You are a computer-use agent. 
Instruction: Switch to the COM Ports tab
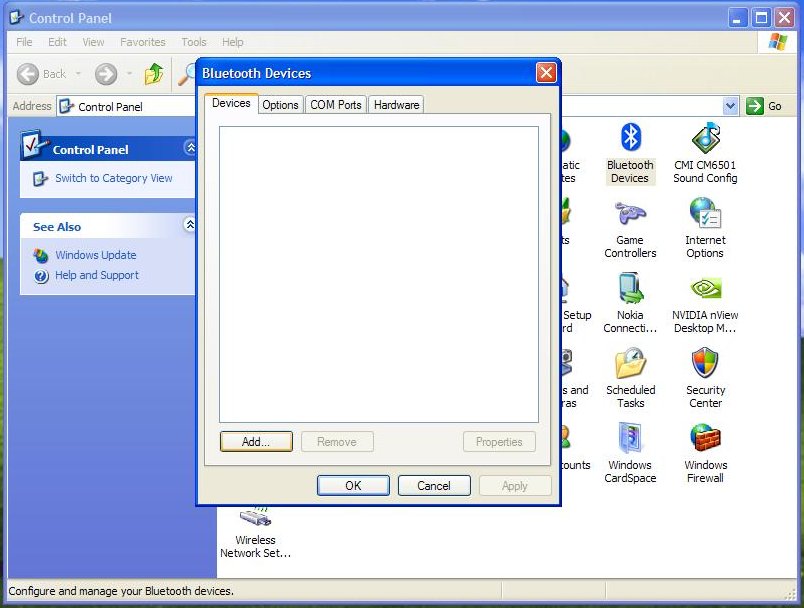(x=336, y=105)
